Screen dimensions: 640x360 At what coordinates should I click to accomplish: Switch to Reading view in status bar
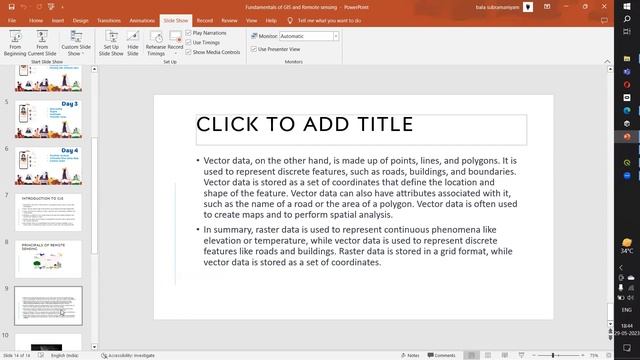505,356
